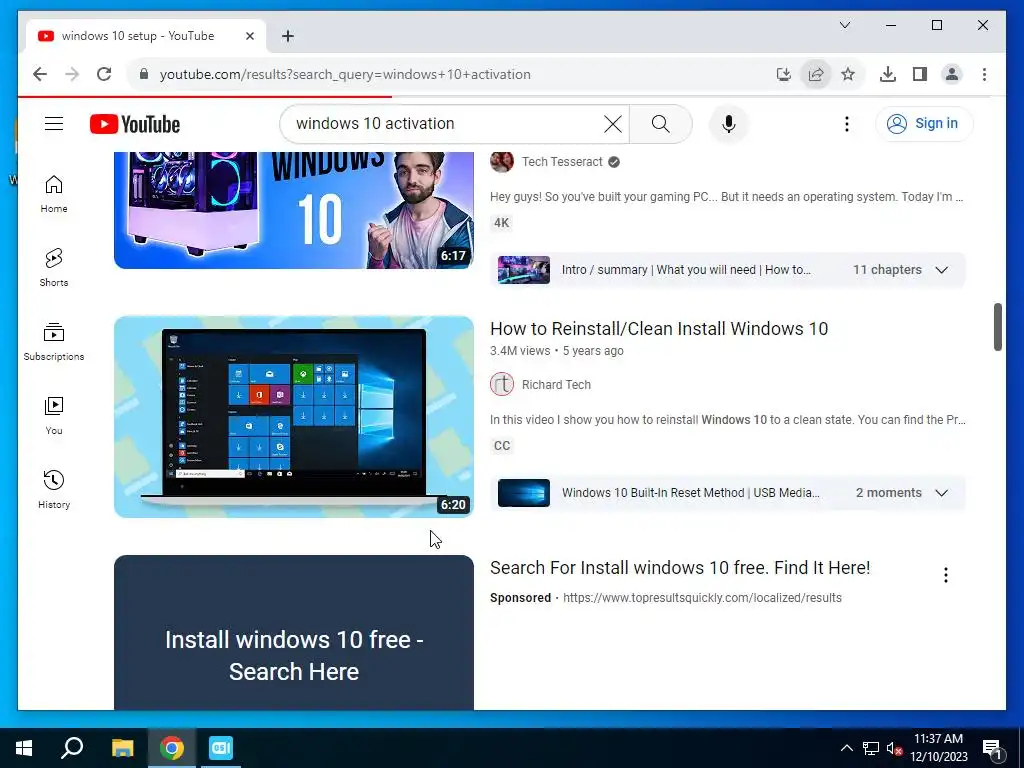This screenshot has height=768, width=1024.
Task: Click the 4K badge
Action: click(502, 223)
